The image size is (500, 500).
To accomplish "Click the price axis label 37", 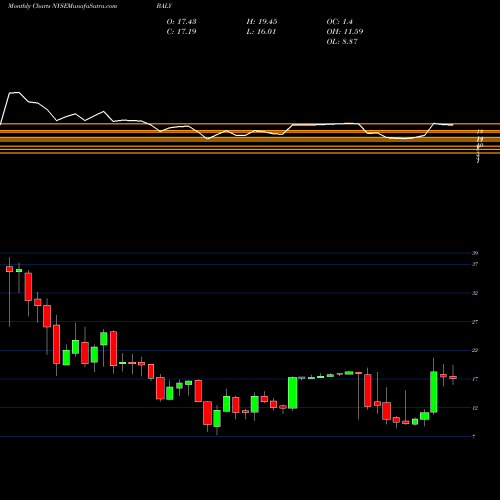I will [x=475, y=264].
